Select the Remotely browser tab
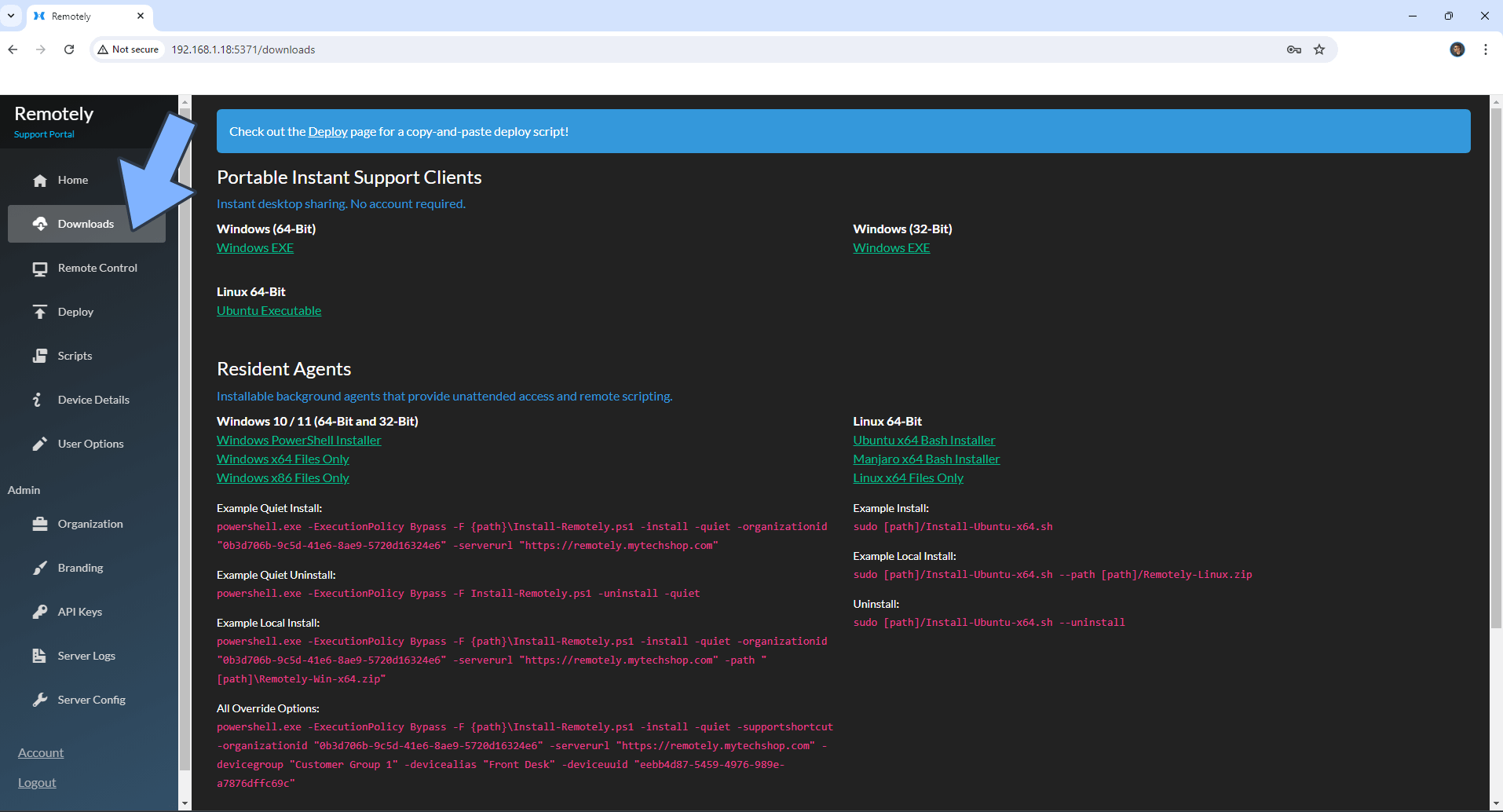 [x=90, y=16]
